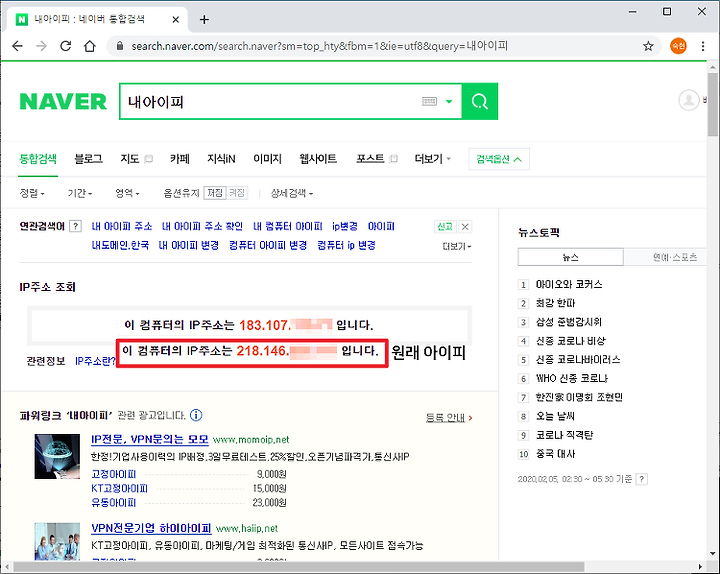Screen dimensions: 720x574
Task: Click news topic 오늘 날씨
Action: point(555,416)
